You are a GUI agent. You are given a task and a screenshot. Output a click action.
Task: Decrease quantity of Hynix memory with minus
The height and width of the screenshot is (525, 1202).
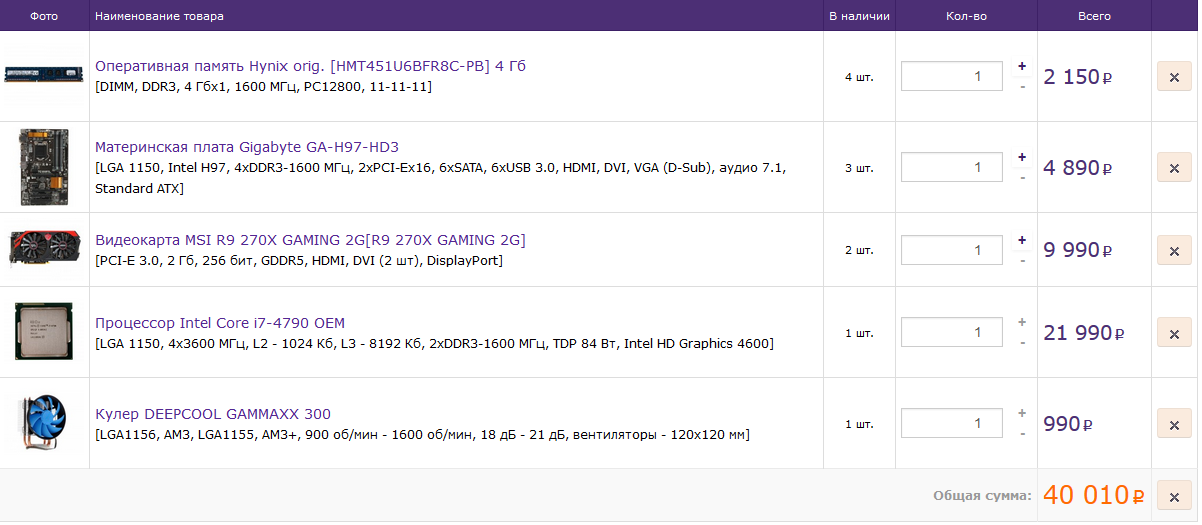click(1022, 86)
